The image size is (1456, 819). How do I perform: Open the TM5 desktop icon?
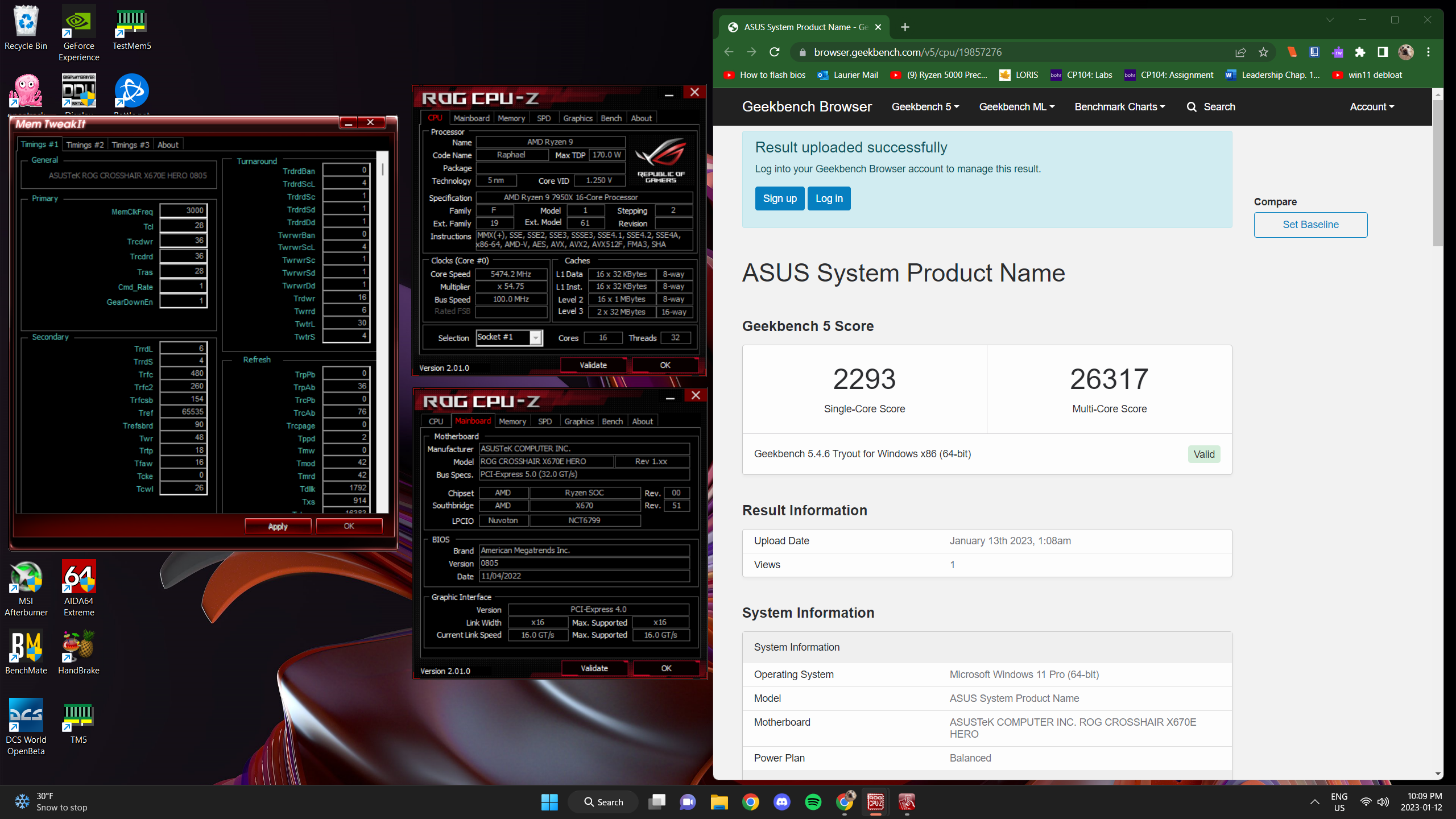pyautogui.click(x=78, y=722)
